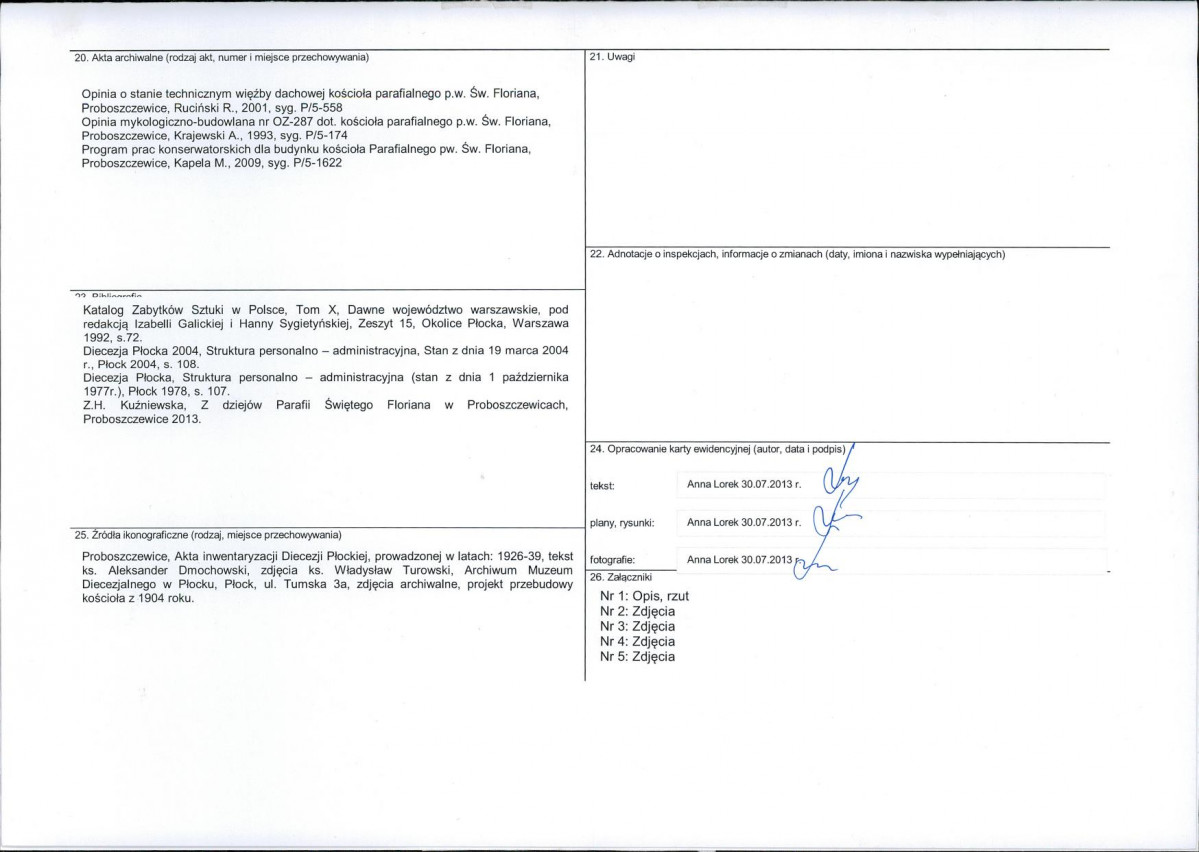Viewport: 1199px width, 852px height.
Task: Click the section 20 Akta archiwalne heading
Action: 222,57
